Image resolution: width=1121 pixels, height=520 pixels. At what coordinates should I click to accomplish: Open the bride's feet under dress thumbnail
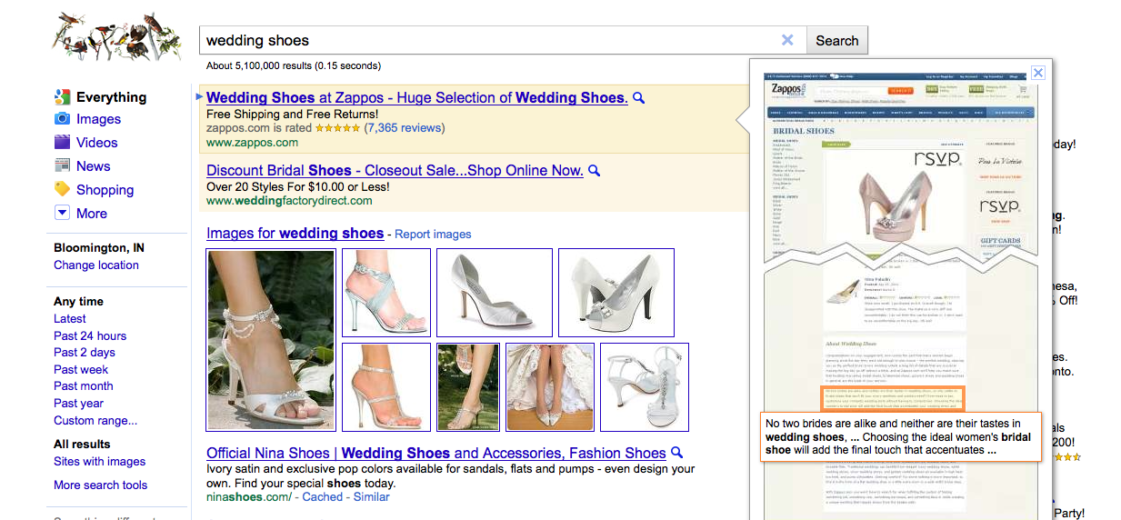[x=550, y=387]
